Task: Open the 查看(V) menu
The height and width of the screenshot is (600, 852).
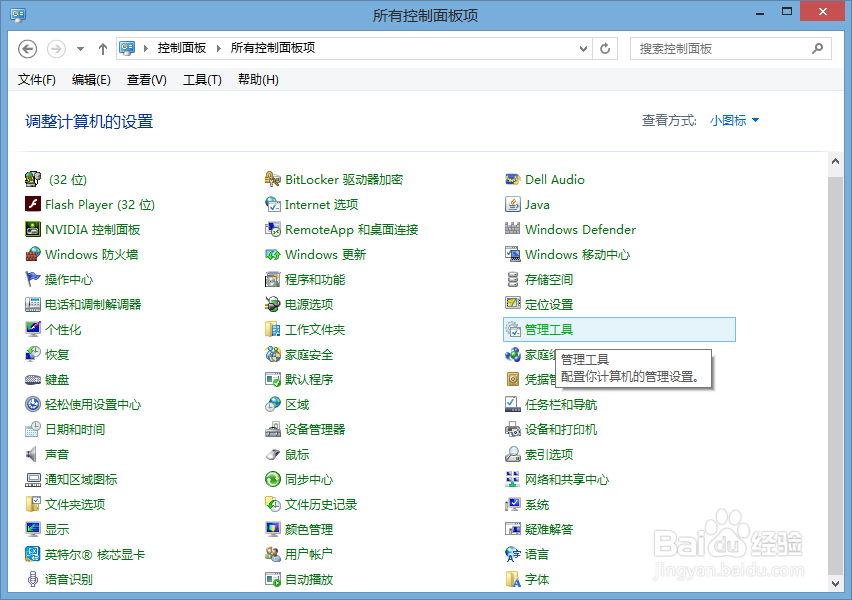Action: click(x=147, y=80)
